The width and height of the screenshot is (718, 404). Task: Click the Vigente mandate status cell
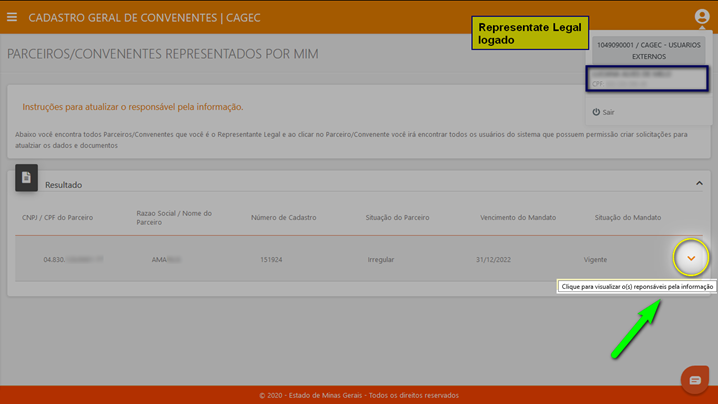click(x=595, y=259)
